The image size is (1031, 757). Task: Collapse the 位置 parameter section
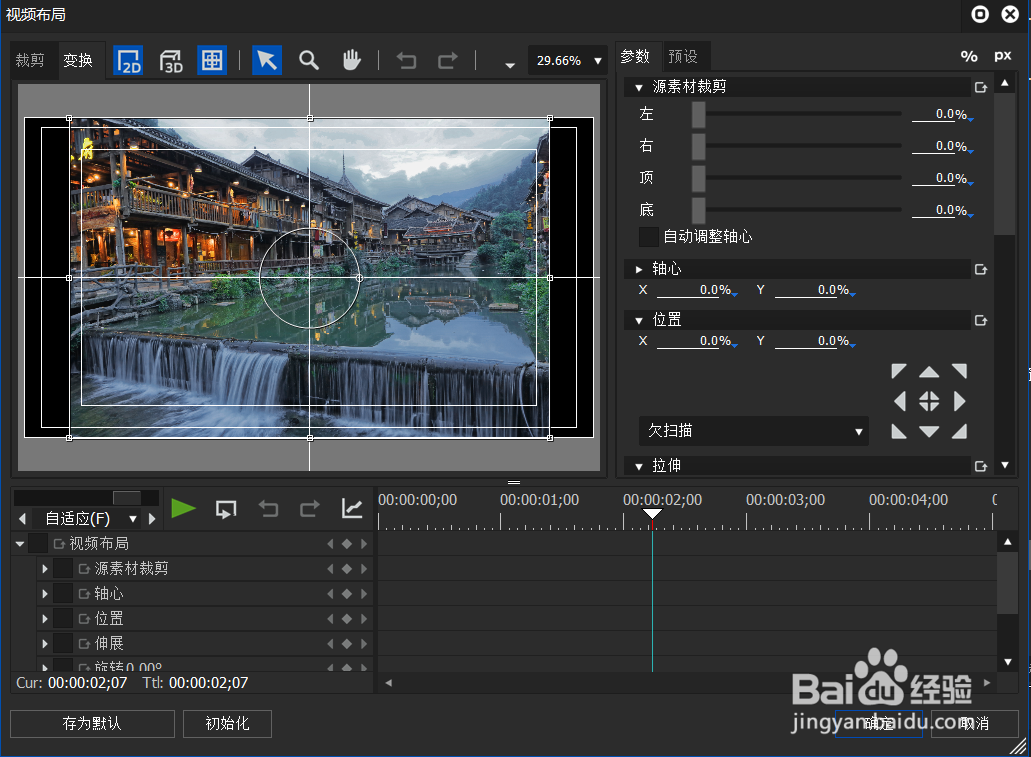638,320
